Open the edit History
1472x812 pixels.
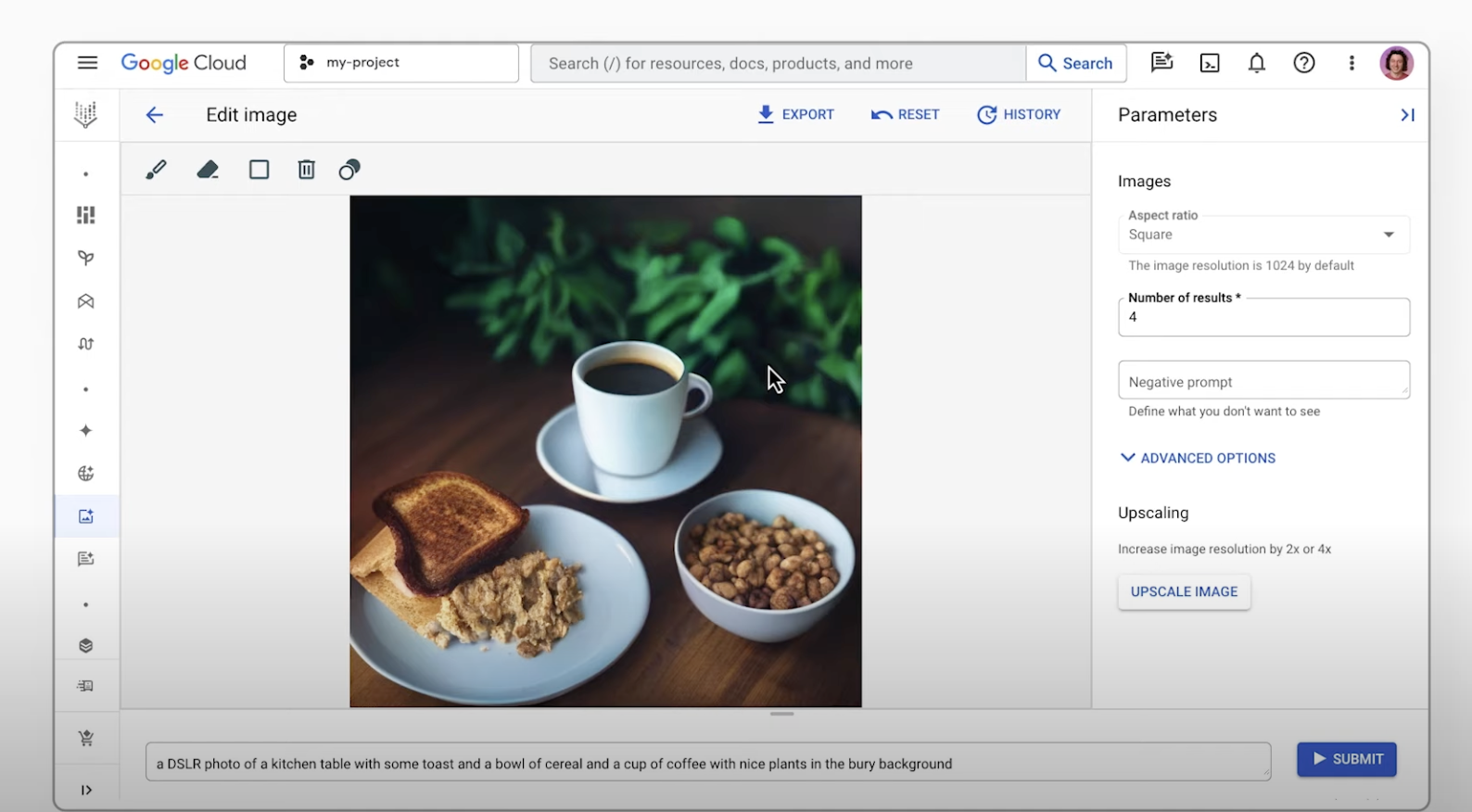point(1019,114)
